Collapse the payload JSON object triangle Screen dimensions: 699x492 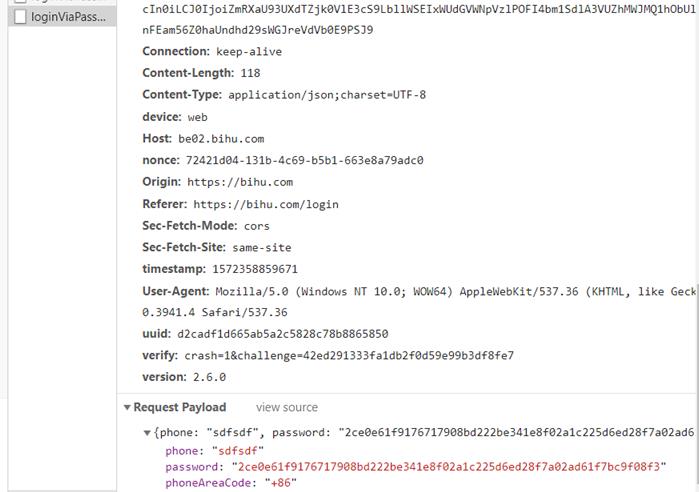pyautogui.click(x=149, y=433)
